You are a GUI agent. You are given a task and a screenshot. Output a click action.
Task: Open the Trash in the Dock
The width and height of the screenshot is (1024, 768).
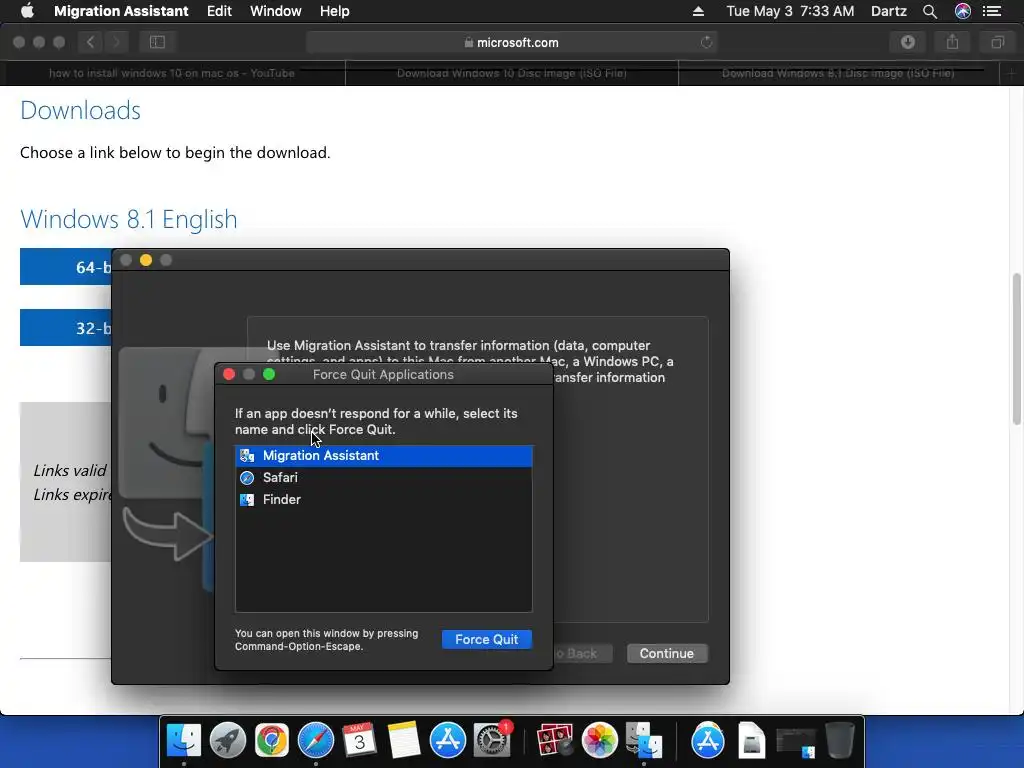pyautogui.click(x=840, y=740)
